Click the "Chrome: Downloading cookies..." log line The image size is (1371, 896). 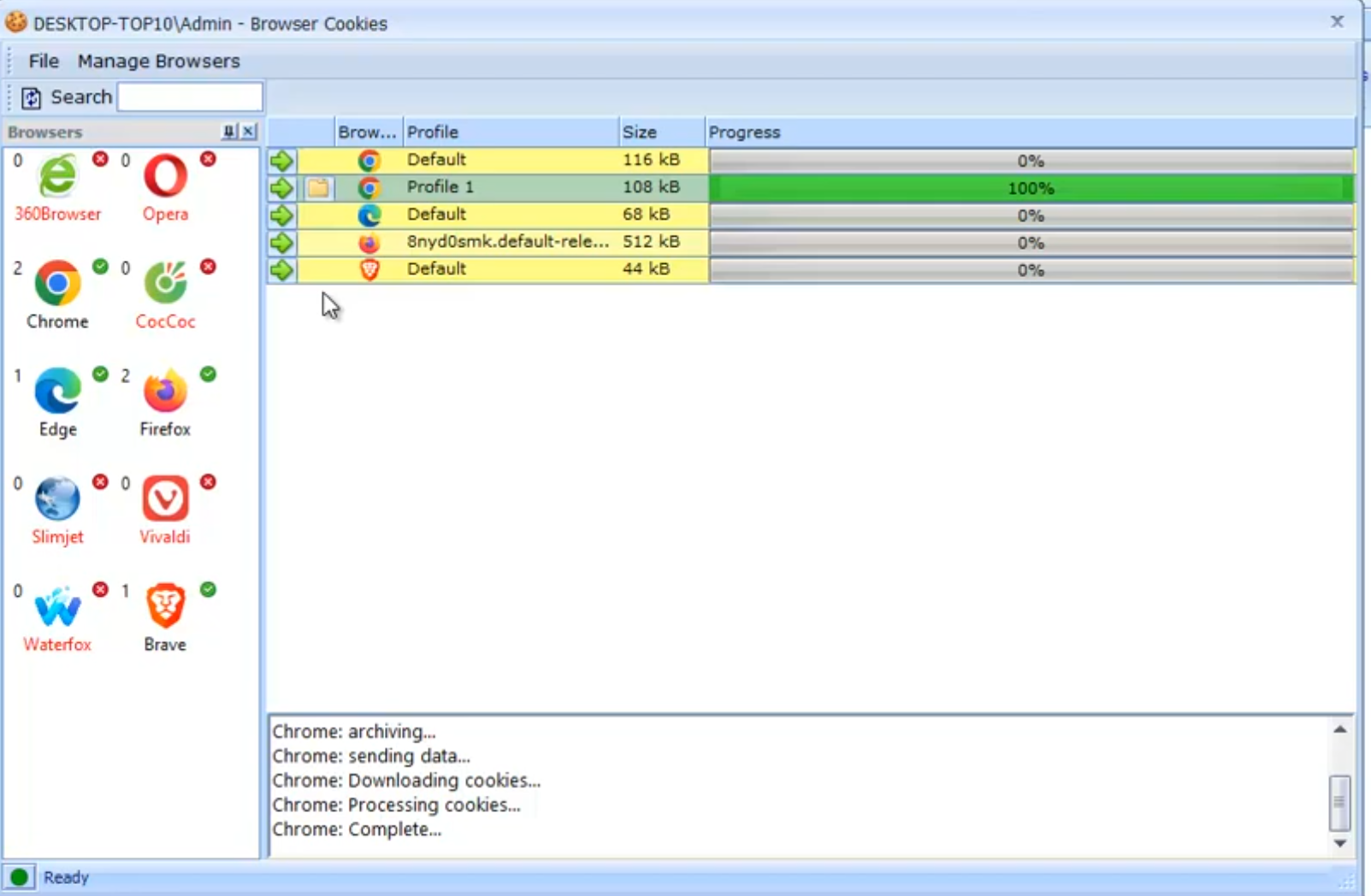click(x=406, y=781)
